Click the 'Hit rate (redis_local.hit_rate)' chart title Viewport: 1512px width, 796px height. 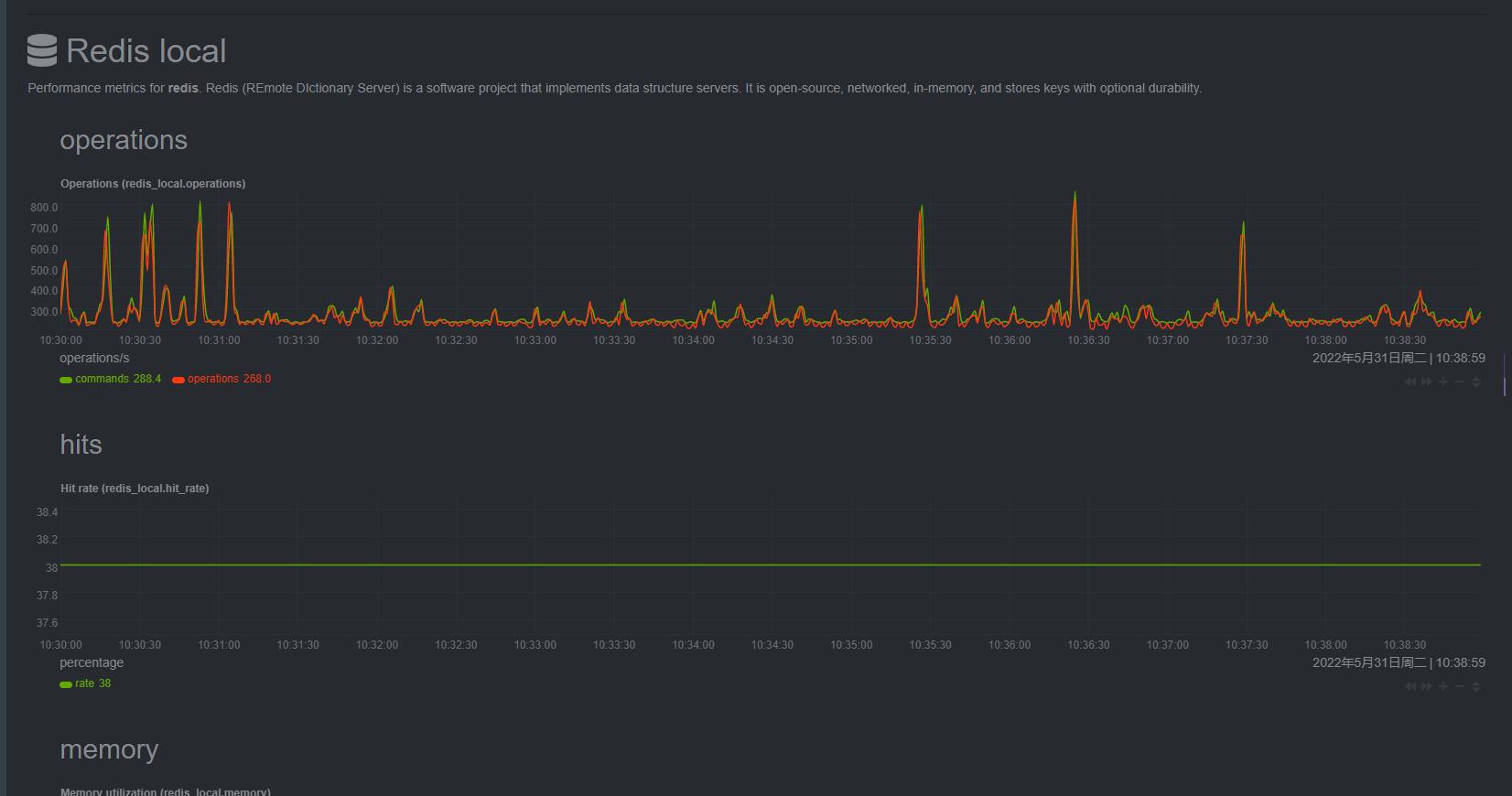click(135, 489)
